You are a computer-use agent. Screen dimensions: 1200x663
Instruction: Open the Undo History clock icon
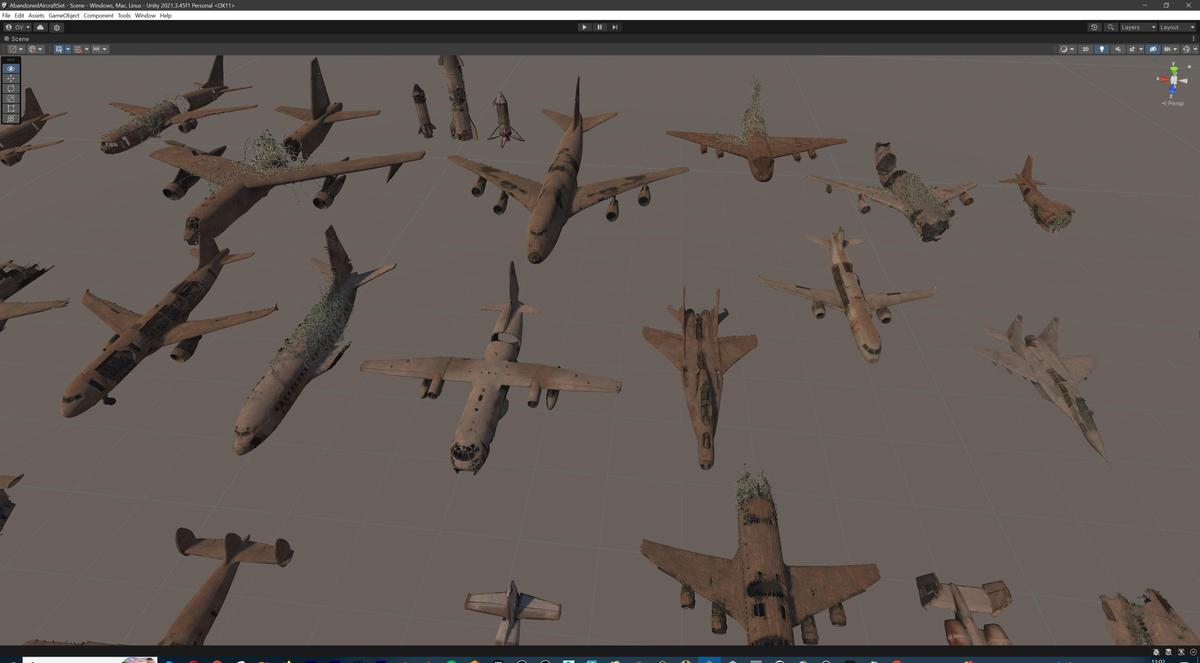[x=1094, y=27]
